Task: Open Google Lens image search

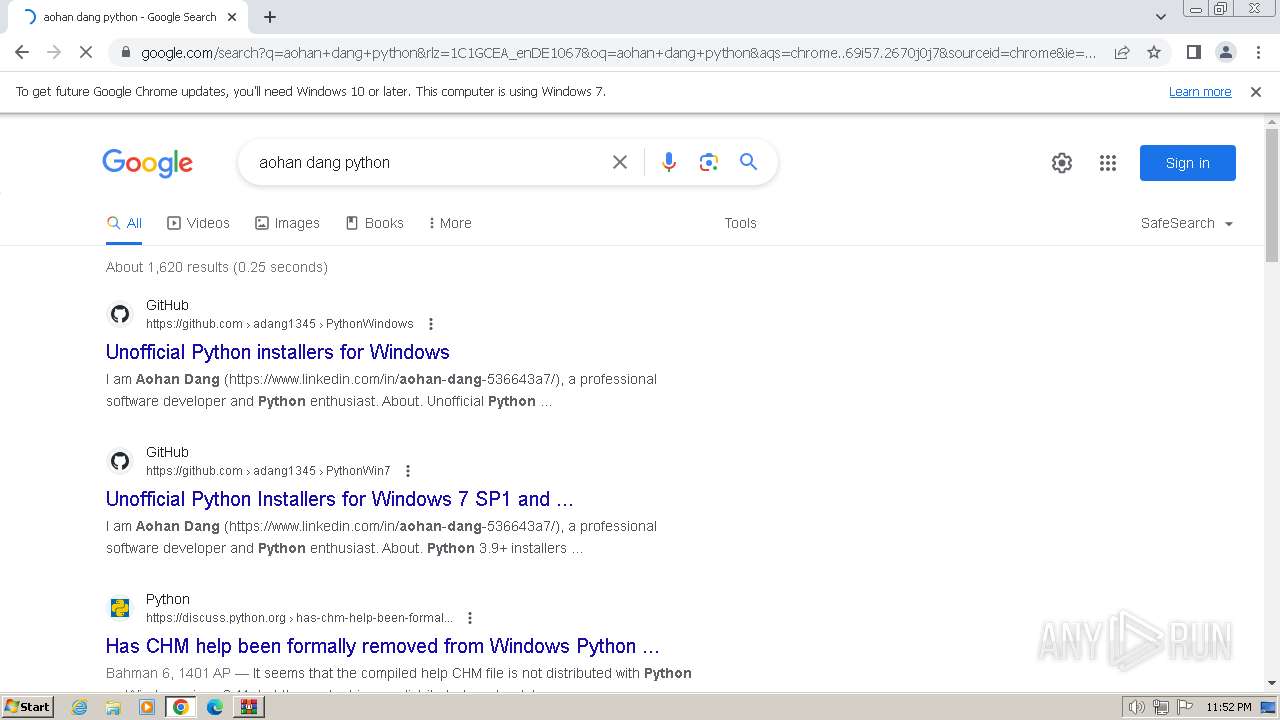Action: point(709,162)
